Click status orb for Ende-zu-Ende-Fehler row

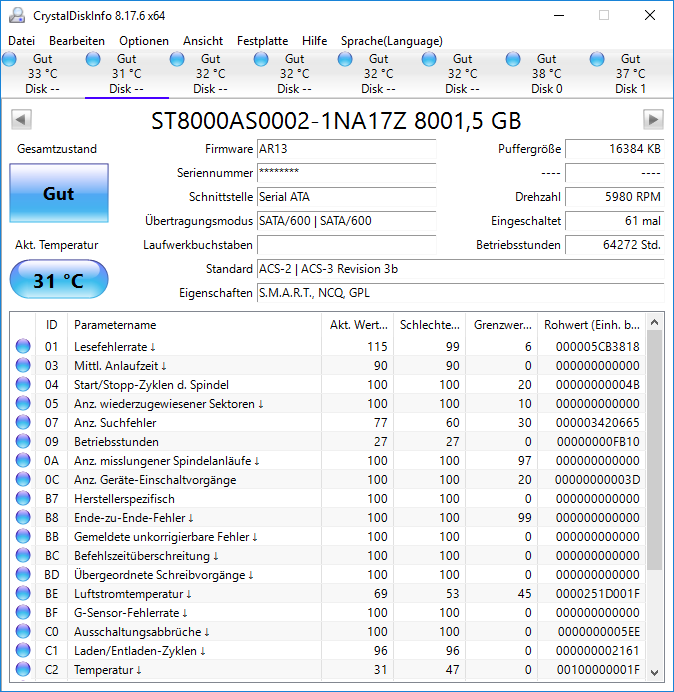[23, 517]
